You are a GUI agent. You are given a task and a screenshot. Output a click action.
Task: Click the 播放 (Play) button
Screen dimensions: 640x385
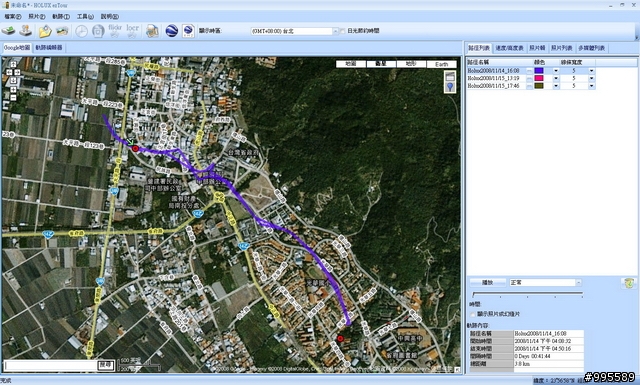[487, 283]
